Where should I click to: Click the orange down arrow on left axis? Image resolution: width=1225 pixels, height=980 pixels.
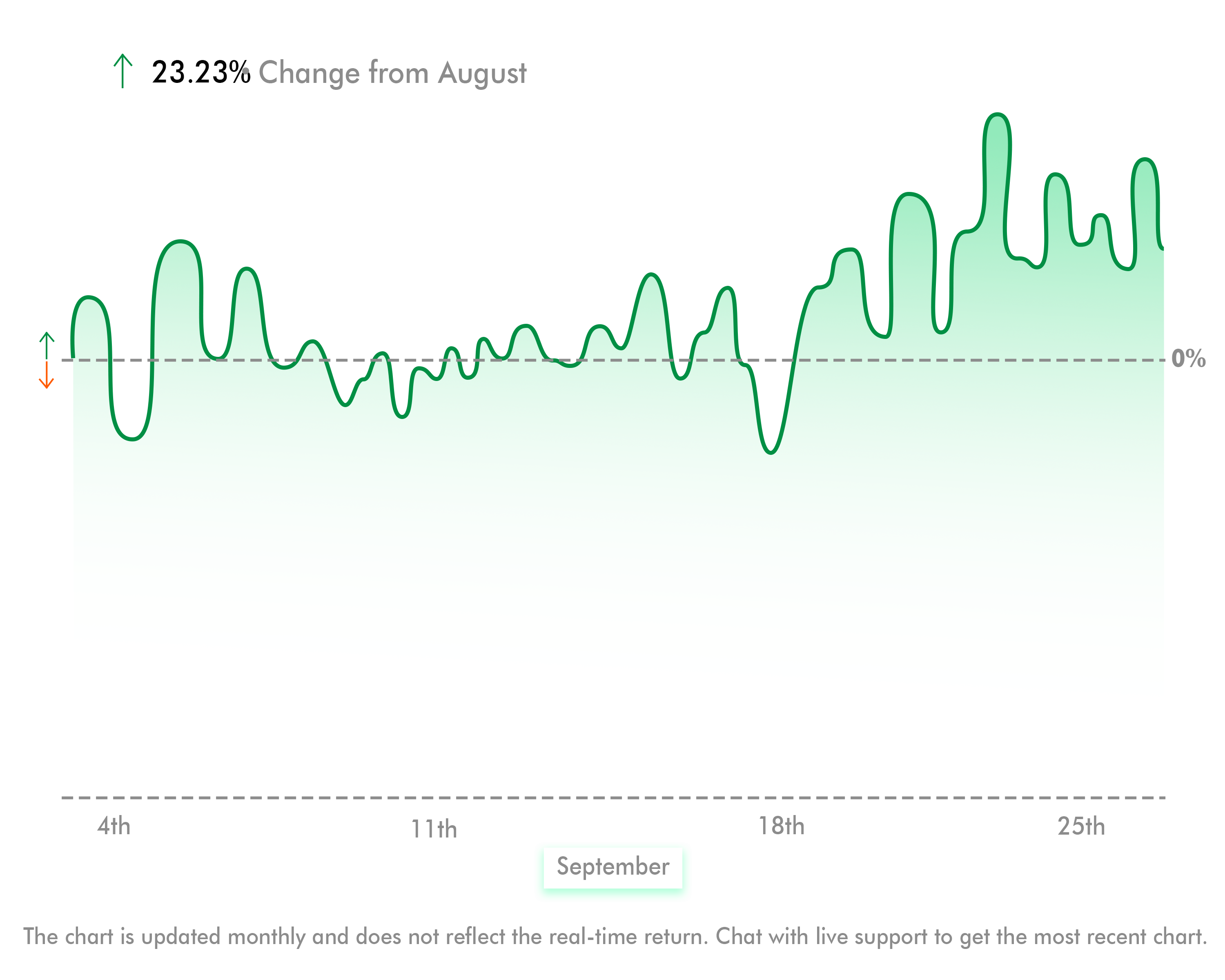click(47, 376)
